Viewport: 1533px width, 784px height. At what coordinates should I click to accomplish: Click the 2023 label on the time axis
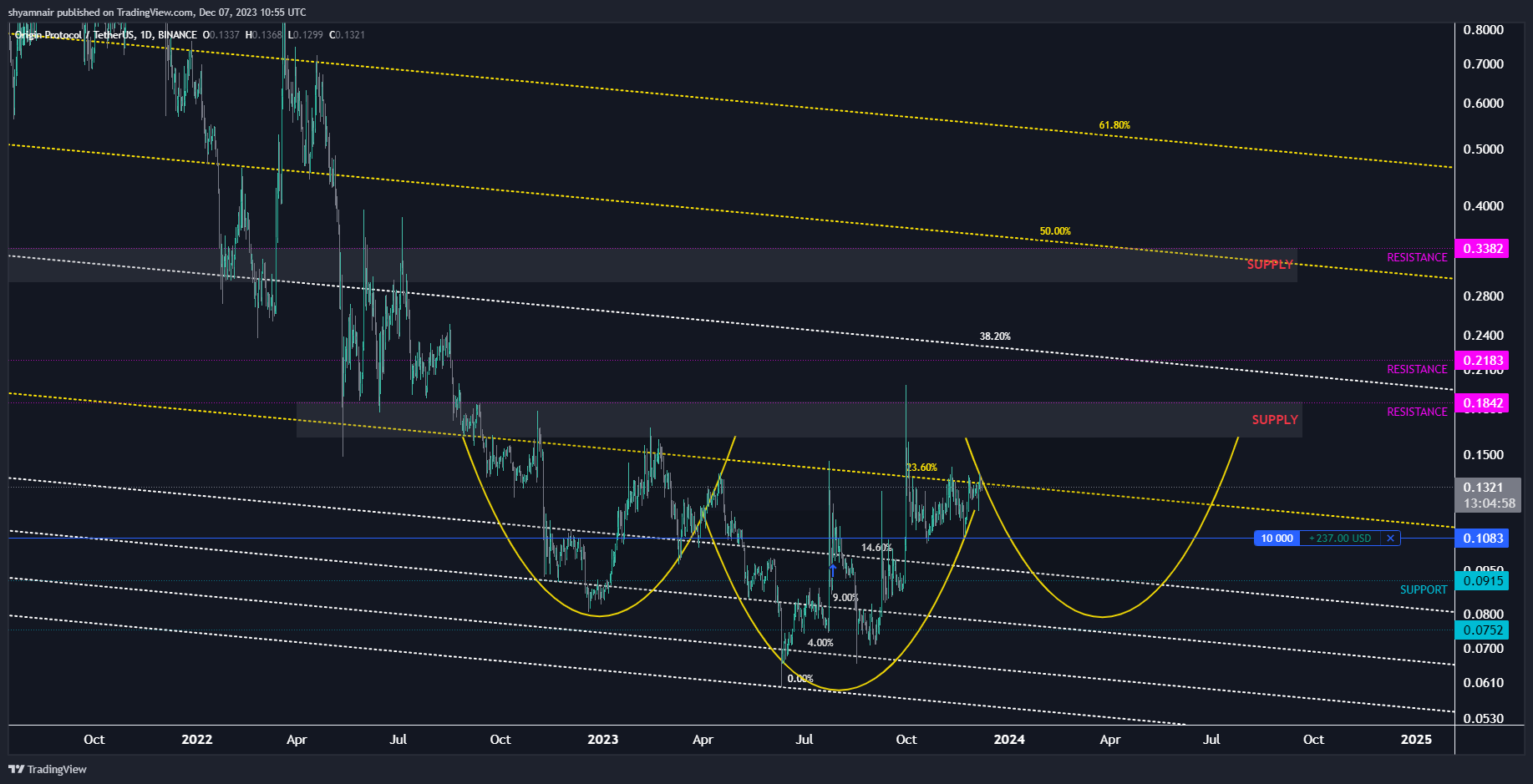tap(603, 740)
